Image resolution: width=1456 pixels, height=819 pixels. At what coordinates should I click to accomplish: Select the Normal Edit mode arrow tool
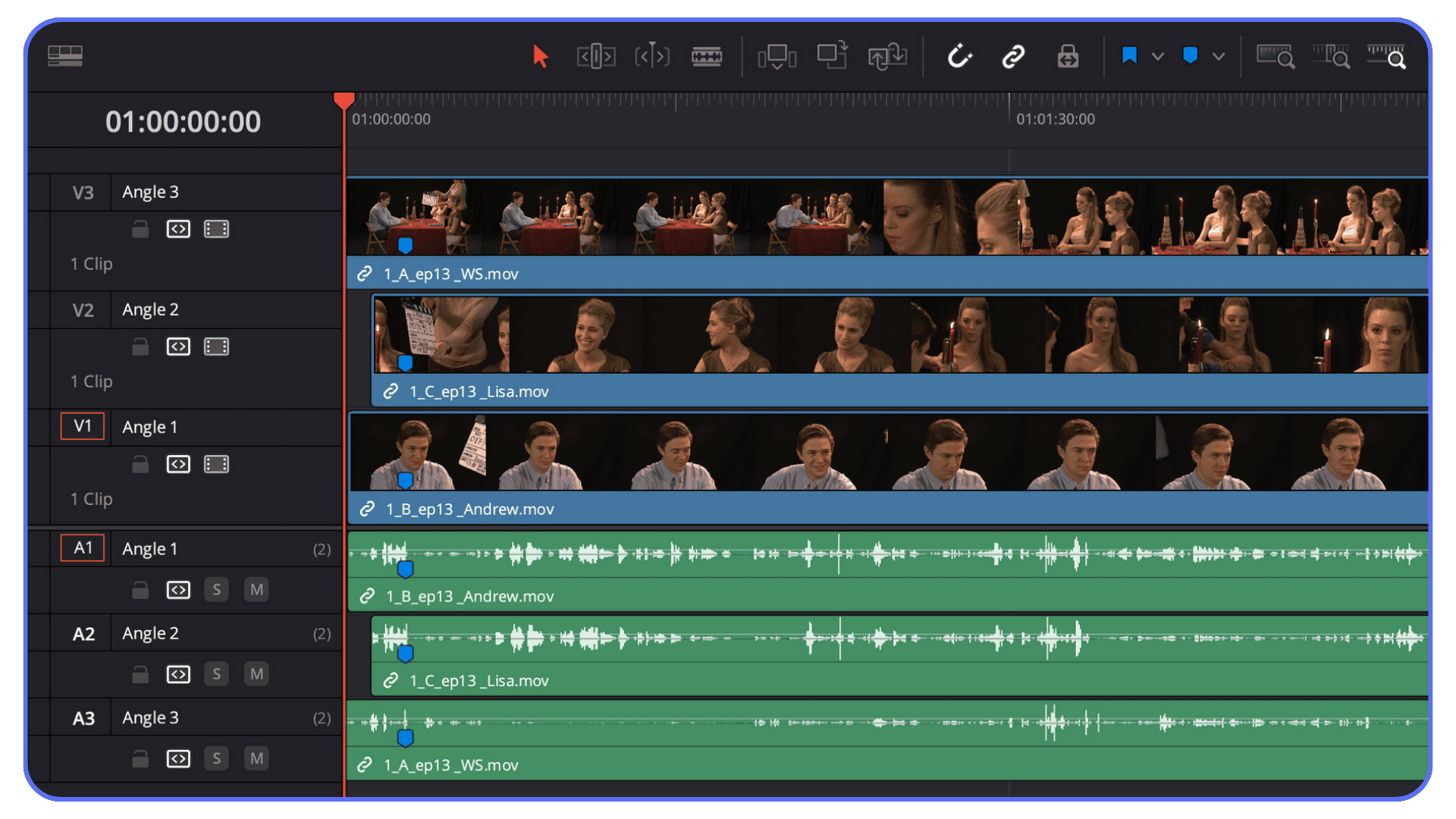coord(540,55)
